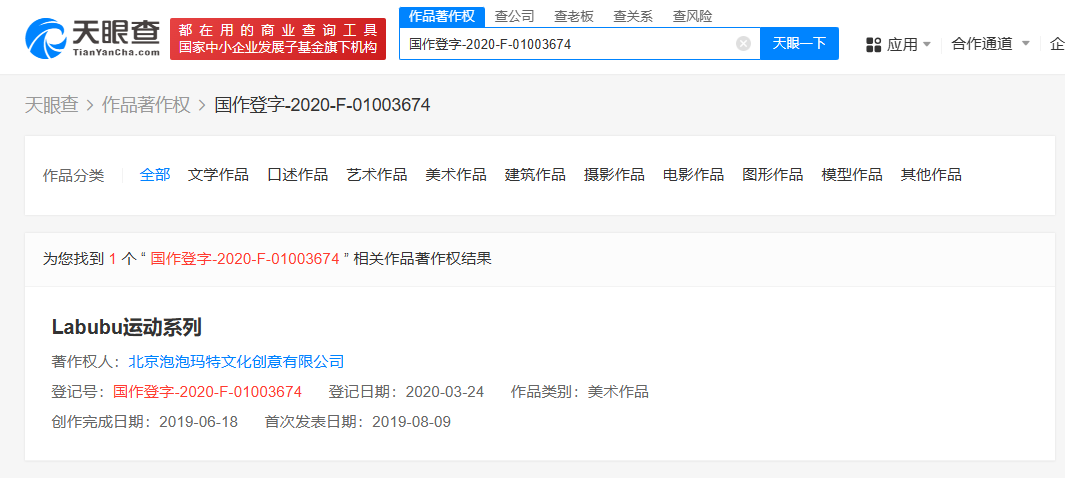Viewport: 1065px width, 478px height.
Task: Filter by 其他作品 category
Action: tap(931, 174)
